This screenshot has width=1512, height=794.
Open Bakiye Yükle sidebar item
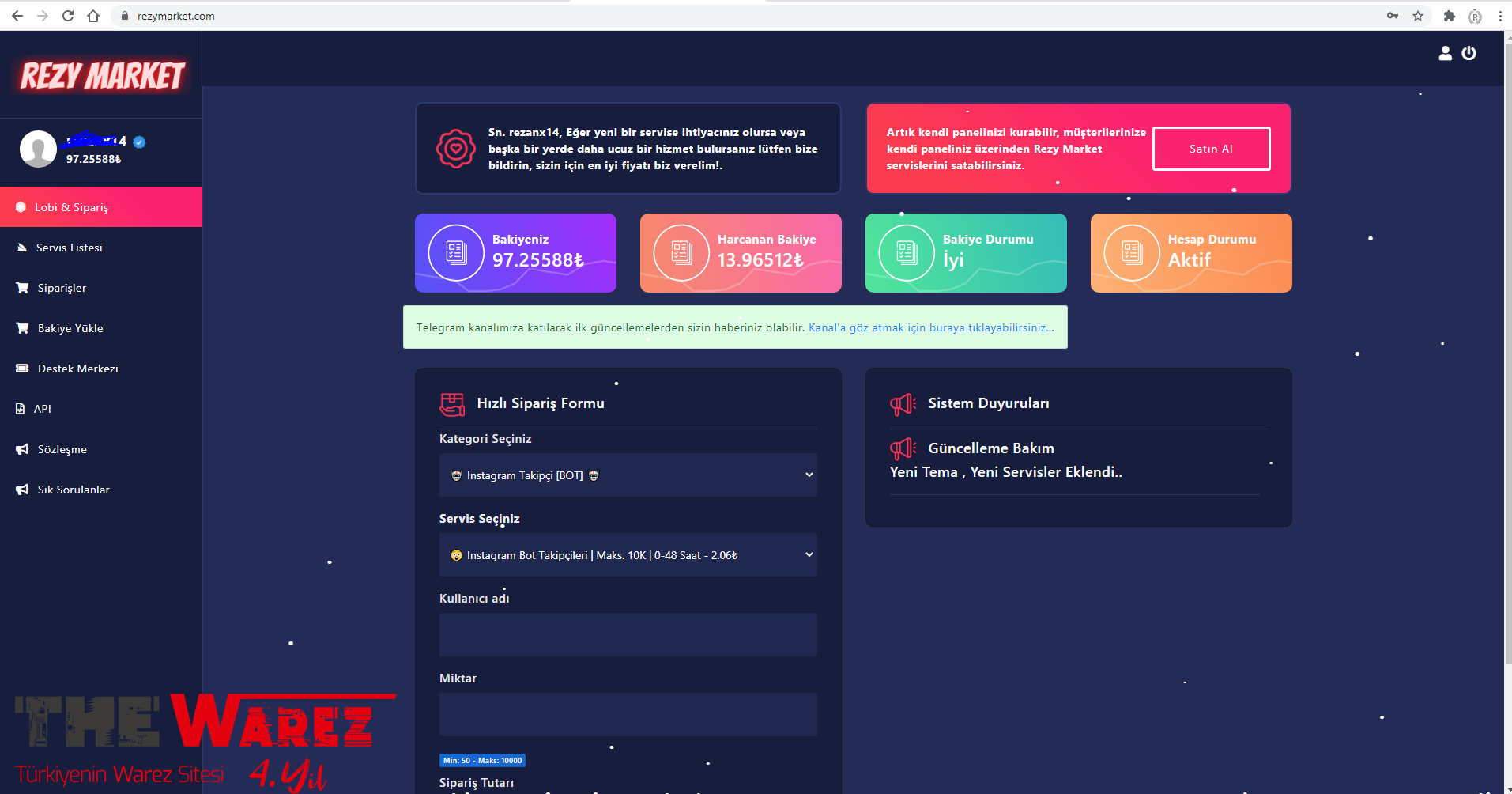click(x=70, y=328)
